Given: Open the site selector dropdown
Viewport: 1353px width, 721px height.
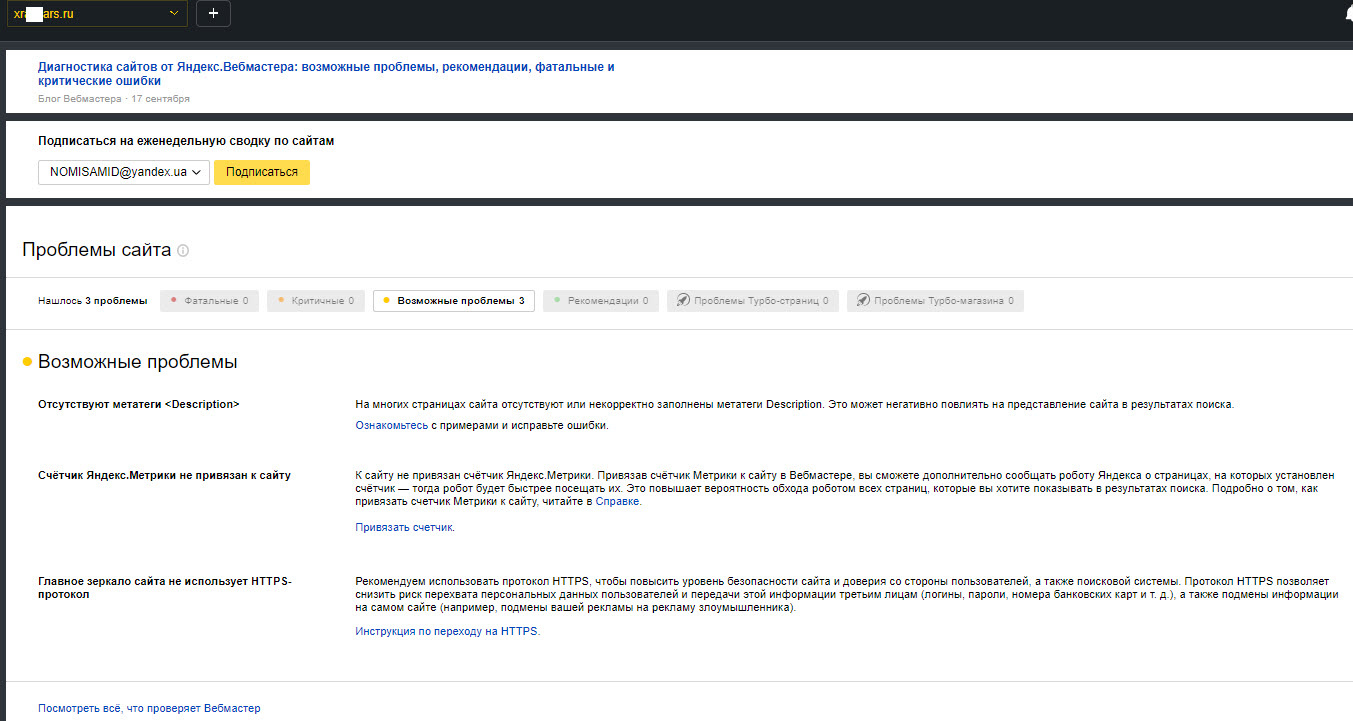Looking at the screenshot, I should point(96,13).
